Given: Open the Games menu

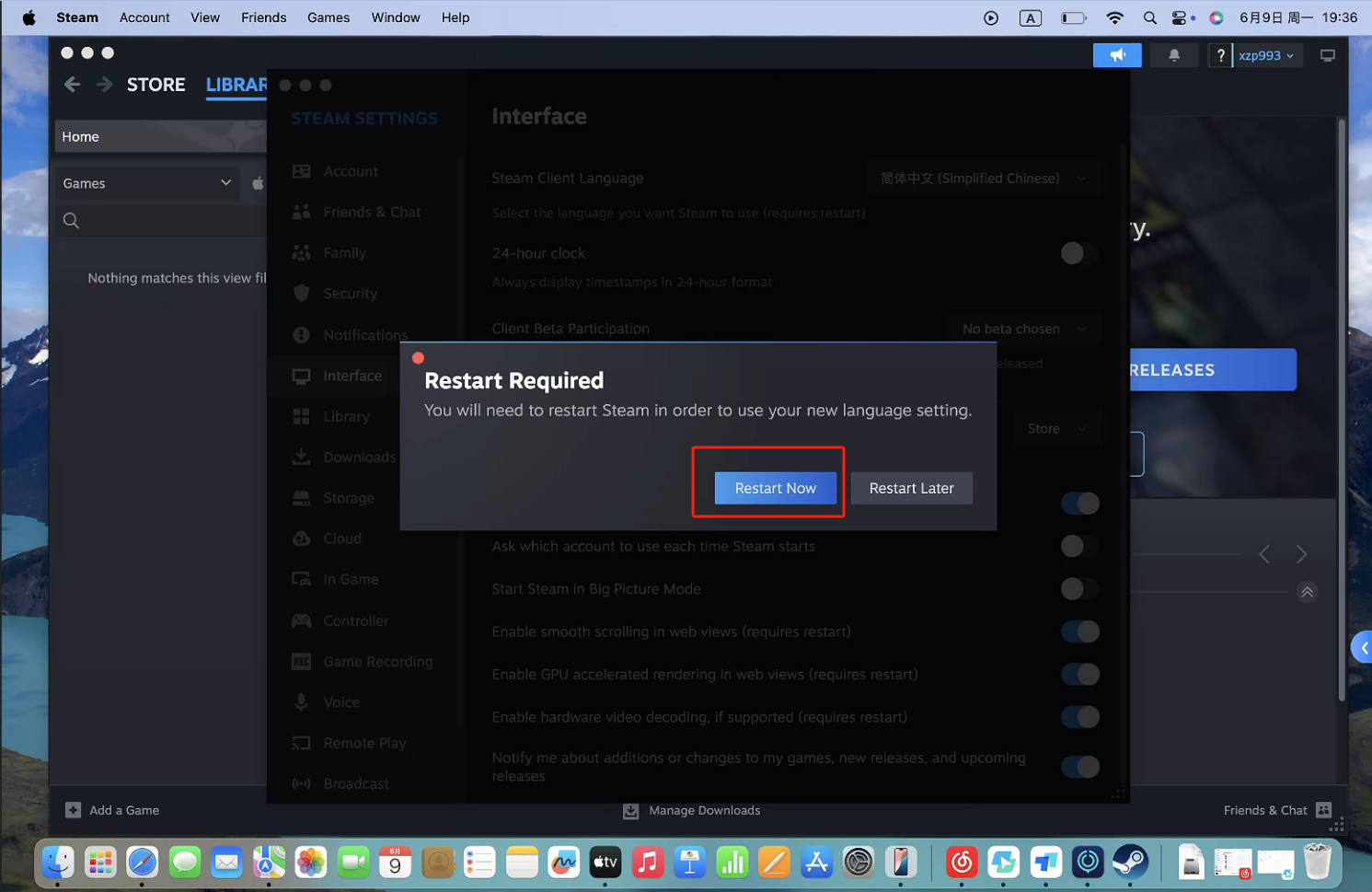Looking at the screenshot, I should coord(329,17).
